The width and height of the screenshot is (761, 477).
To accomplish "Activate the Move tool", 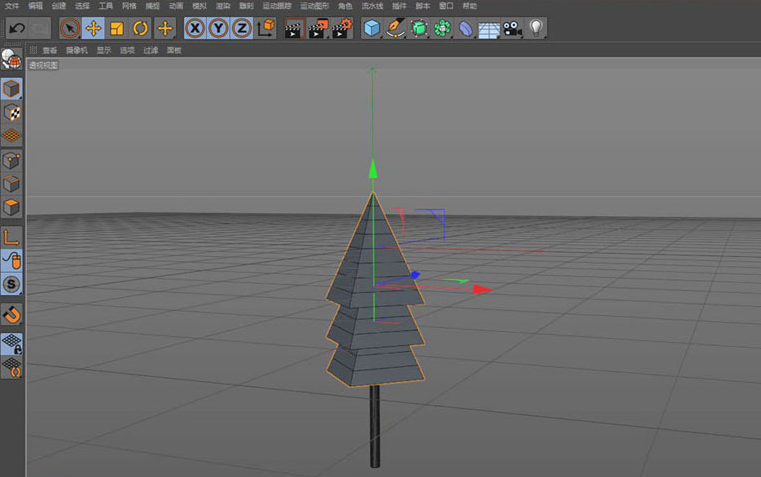I will coord(93,28).
